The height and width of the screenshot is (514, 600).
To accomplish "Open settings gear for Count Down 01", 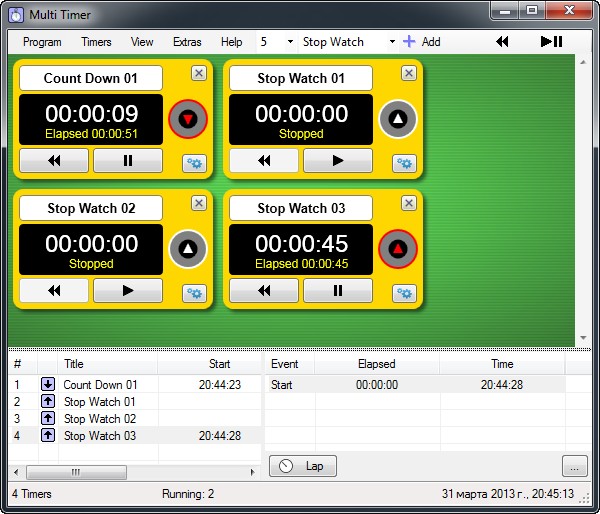I will [x=195, y=163].
